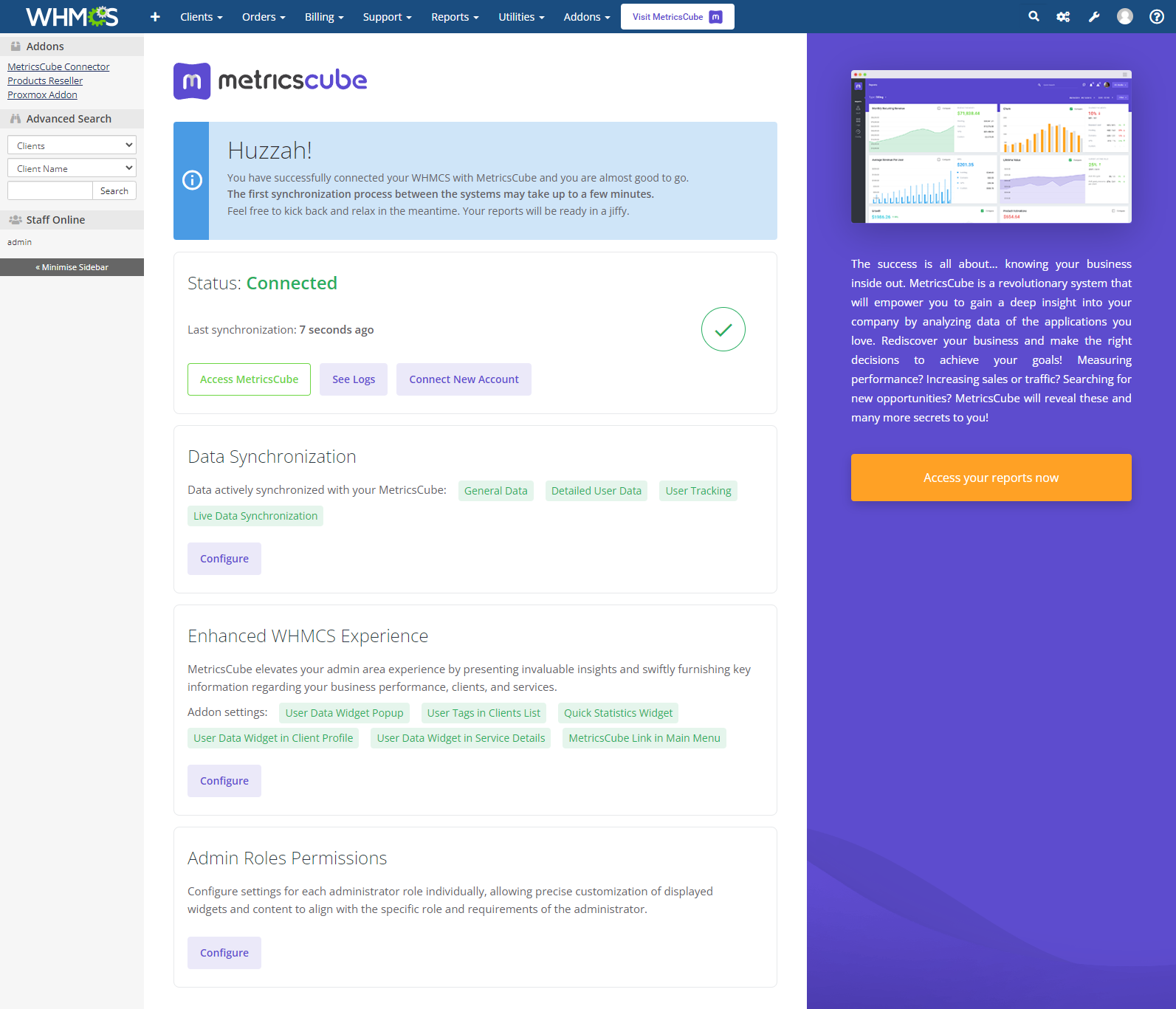Click the green connected checkmark icon

pos(723,329)
